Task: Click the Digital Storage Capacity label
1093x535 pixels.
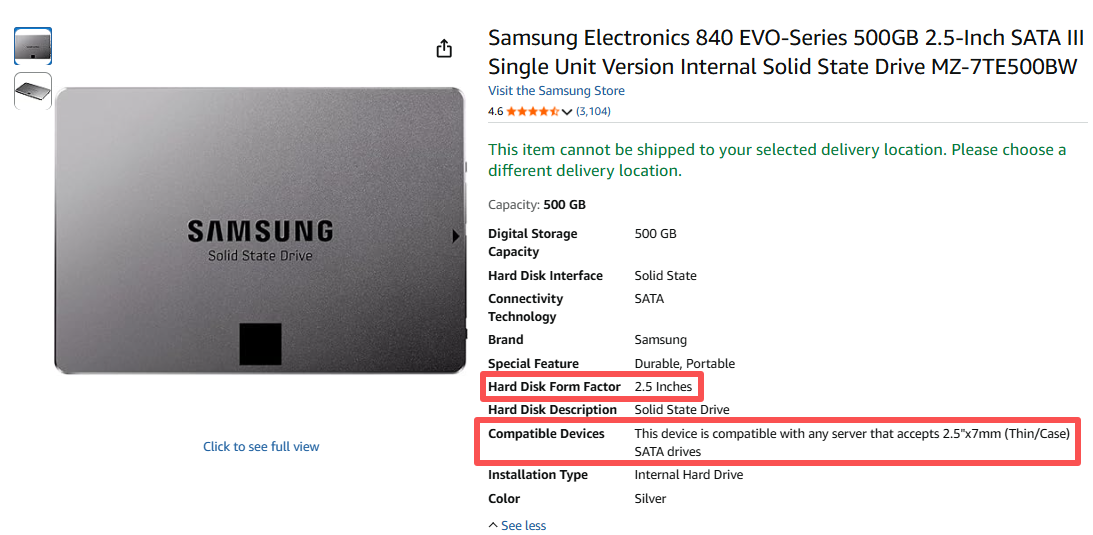Action: (x=532, y=242)
